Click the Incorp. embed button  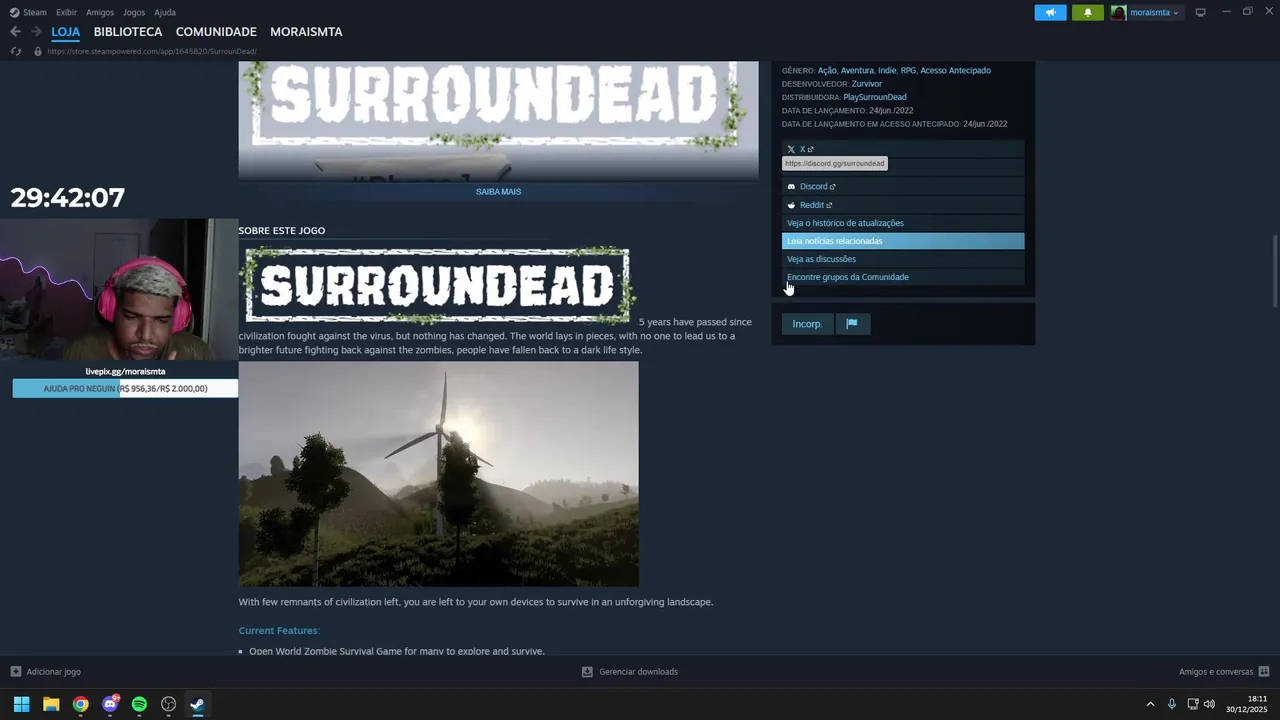pos(807,324)
